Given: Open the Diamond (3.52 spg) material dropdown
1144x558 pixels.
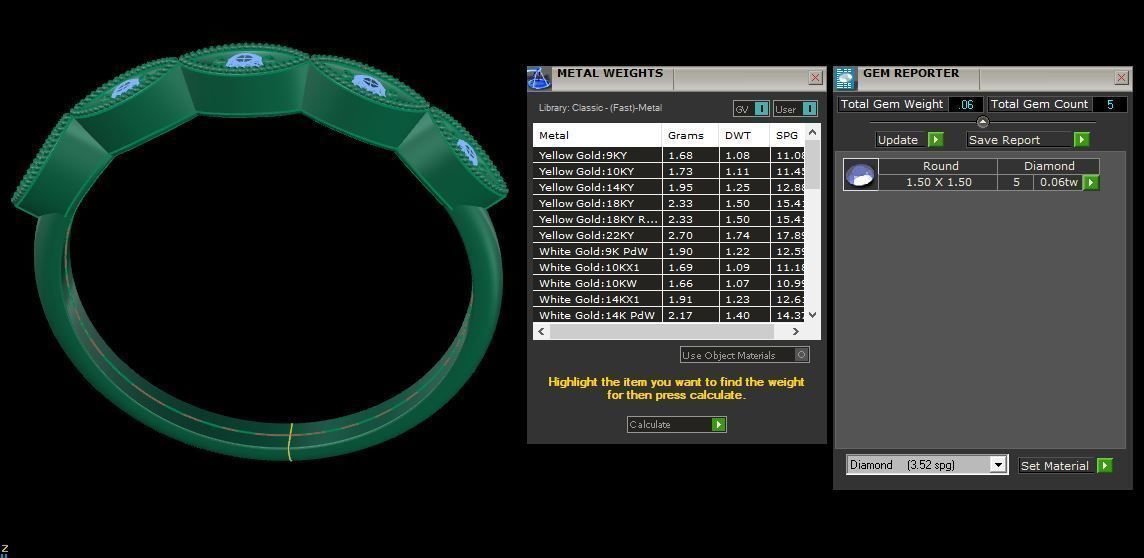Looking at the screenshot, I should [x=927, y=465].
